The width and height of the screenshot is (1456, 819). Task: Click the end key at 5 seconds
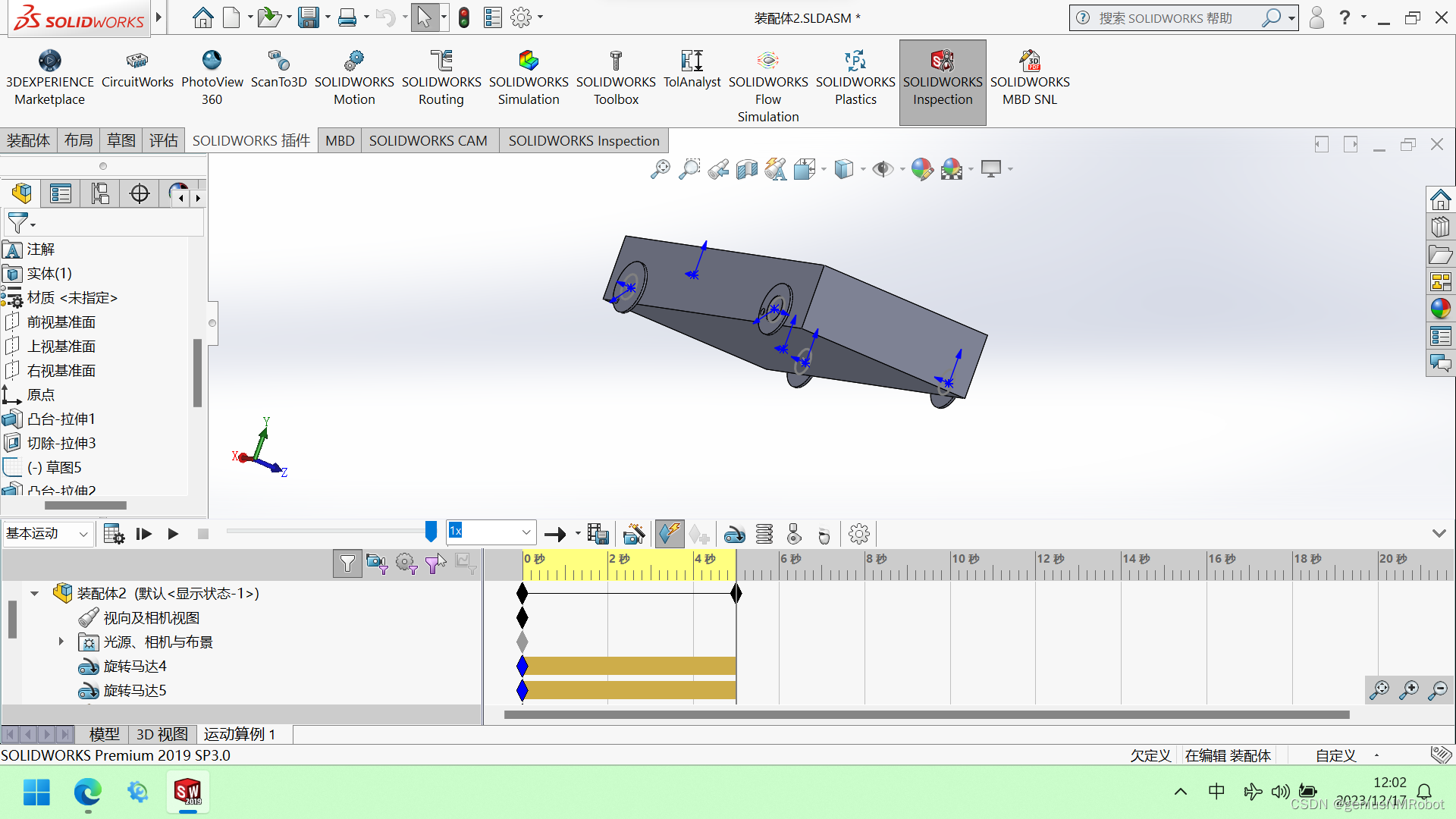[x=736, y=593]
